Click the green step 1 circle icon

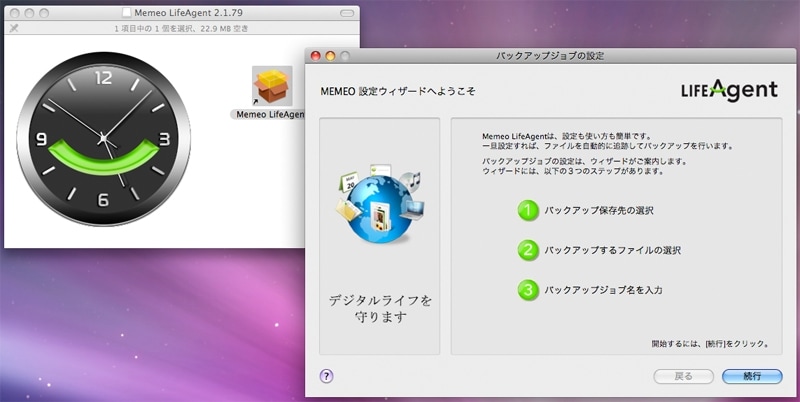[x=527, y=210]
